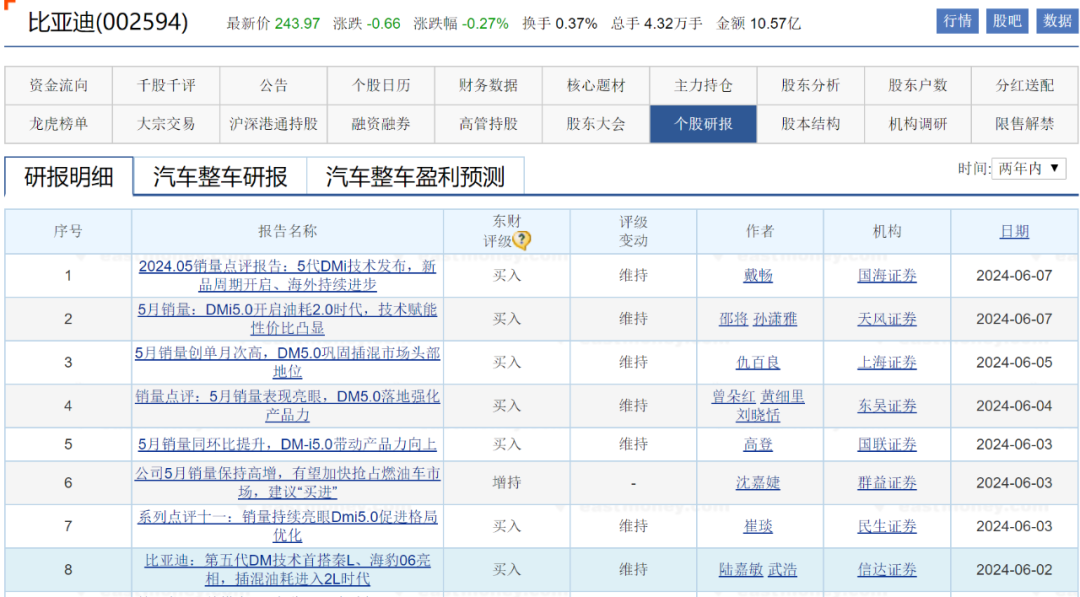Open report '5月销量同环比提升'
The height and width of the screenshot is (597, 1080).
coord(287,444)
